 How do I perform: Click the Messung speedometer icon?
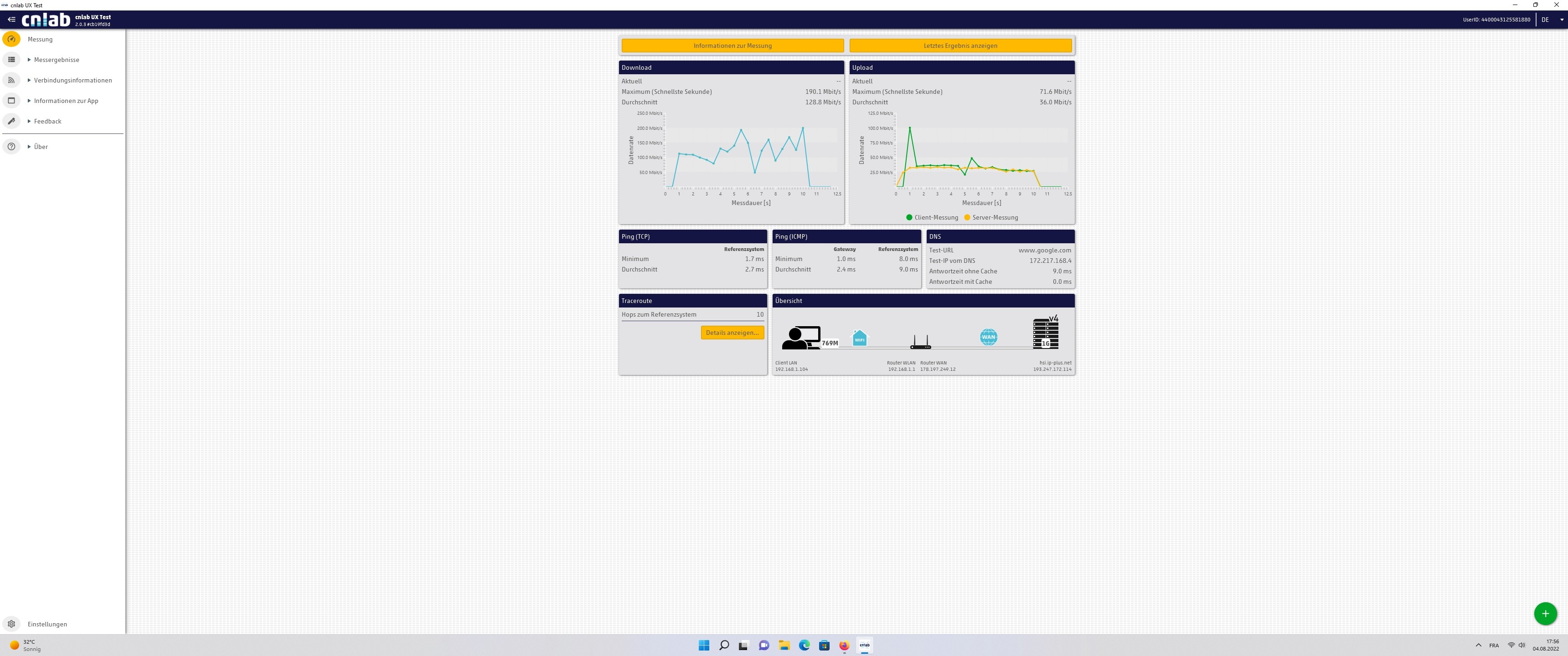click(11, 40)
